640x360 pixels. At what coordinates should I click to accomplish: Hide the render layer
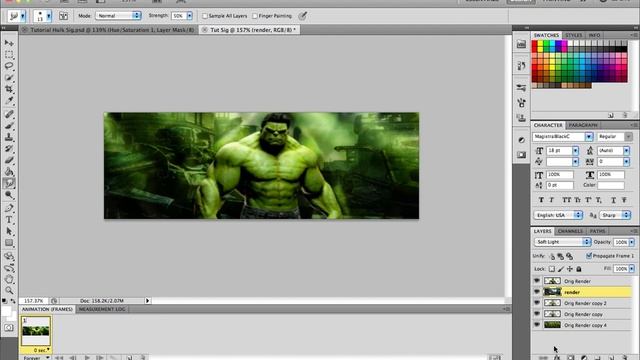(537, 292)
